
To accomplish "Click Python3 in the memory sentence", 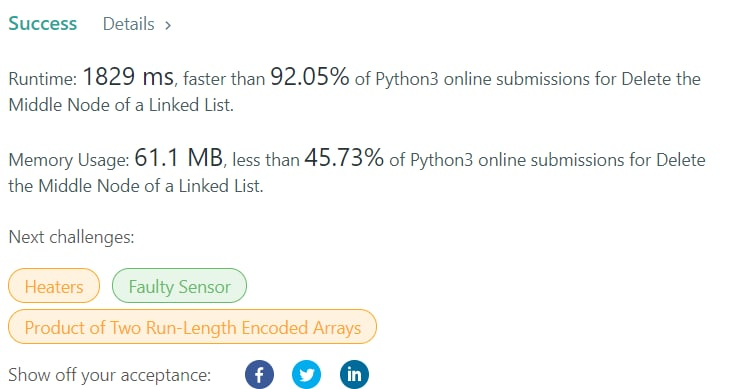I will coord(441,160).
